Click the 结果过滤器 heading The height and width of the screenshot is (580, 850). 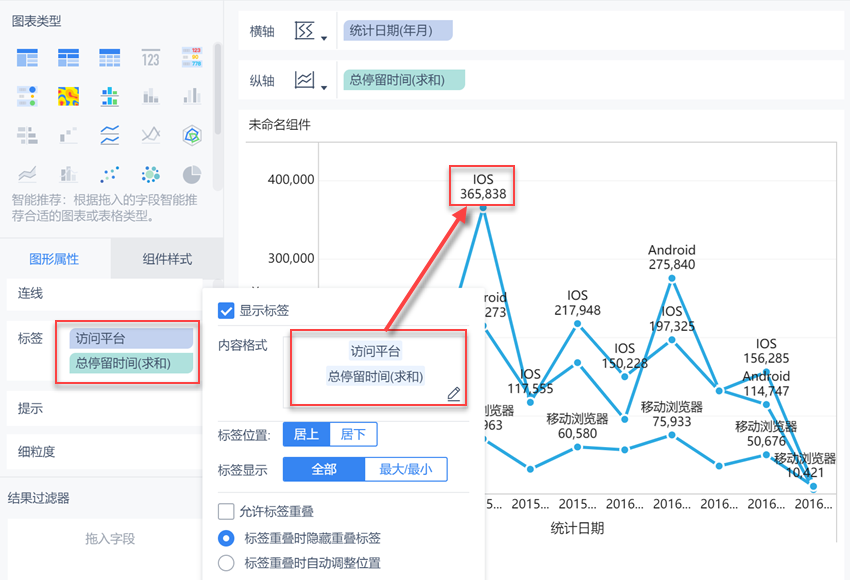pyautogui.click(x=38, y=498)
